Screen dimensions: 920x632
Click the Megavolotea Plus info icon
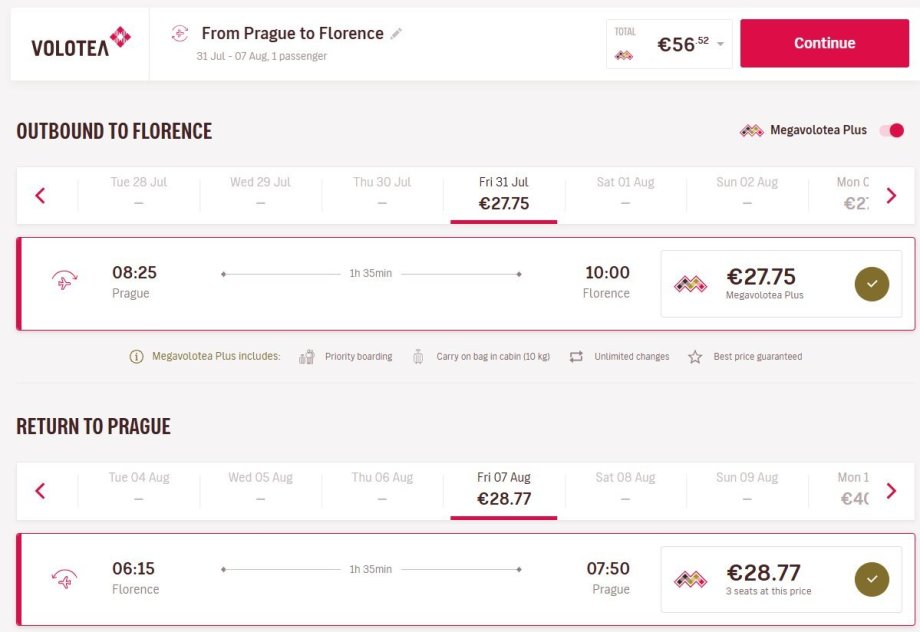point(137,357)
